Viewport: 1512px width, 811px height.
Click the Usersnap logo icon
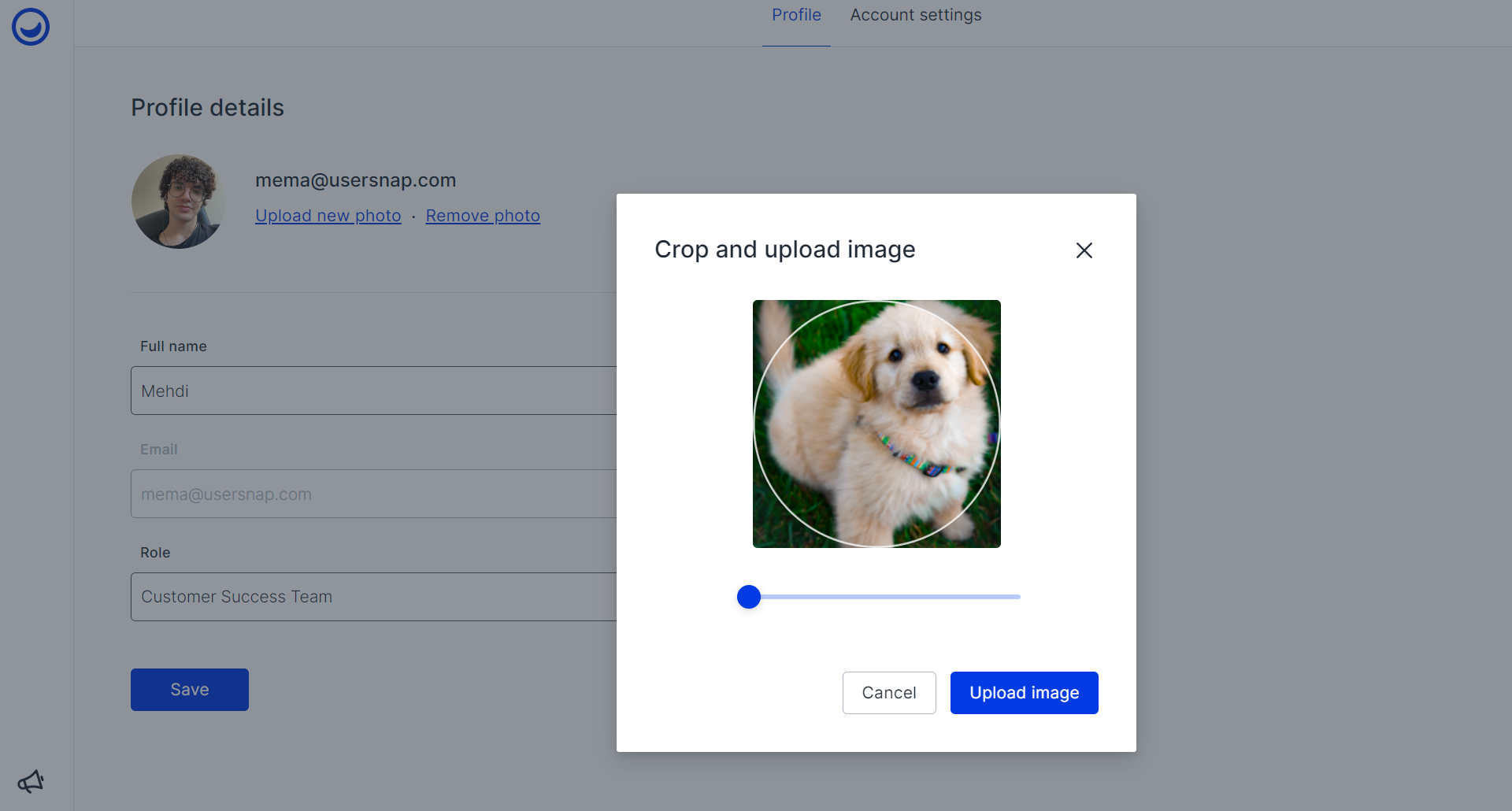31,27
